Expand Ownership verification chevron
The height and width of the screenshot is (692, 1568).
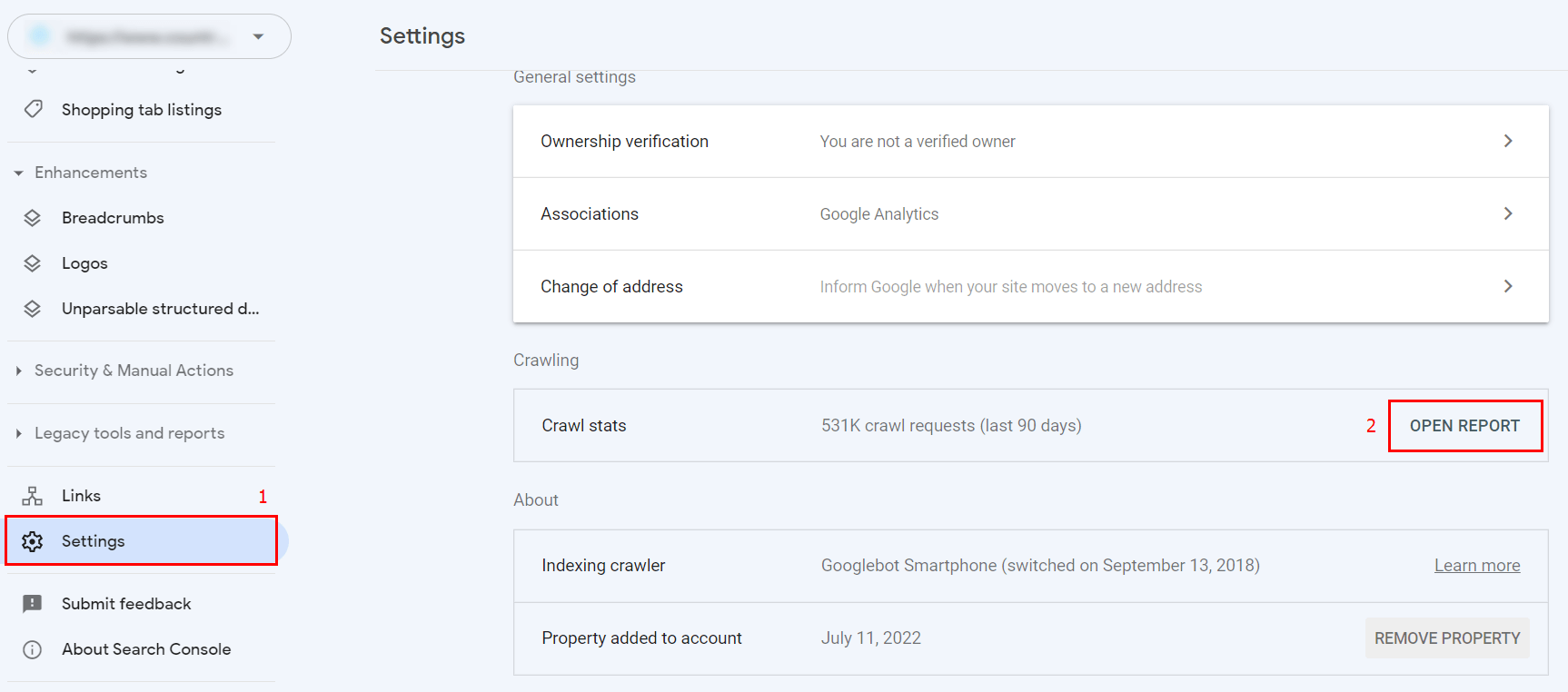(x=1508, y=141)
